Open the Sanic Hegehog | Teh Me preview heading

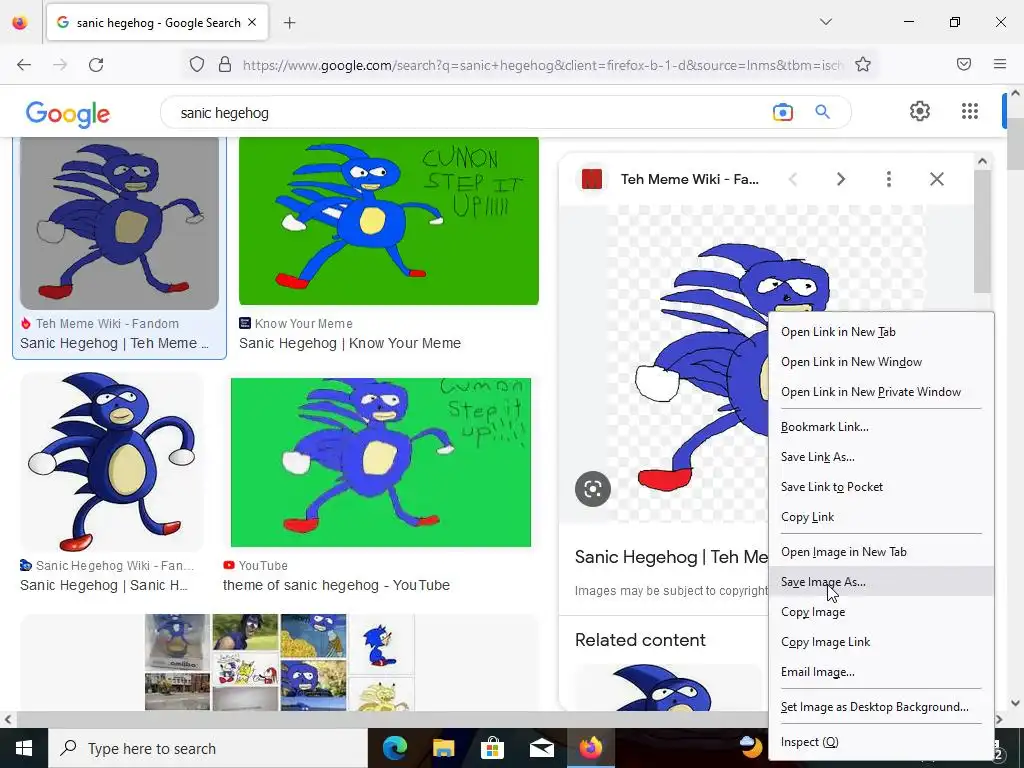[x=671, y=557]
